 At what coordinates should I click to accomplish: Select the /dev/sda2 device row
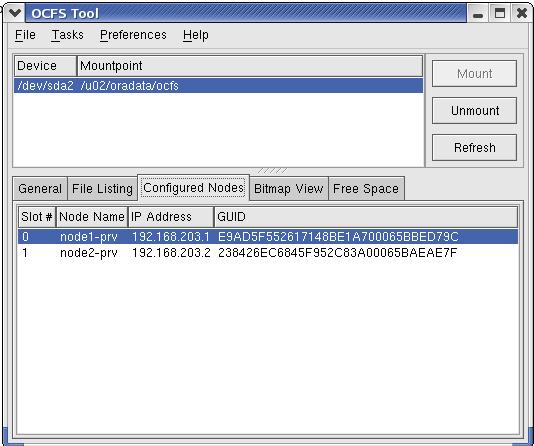coord(218,85)
